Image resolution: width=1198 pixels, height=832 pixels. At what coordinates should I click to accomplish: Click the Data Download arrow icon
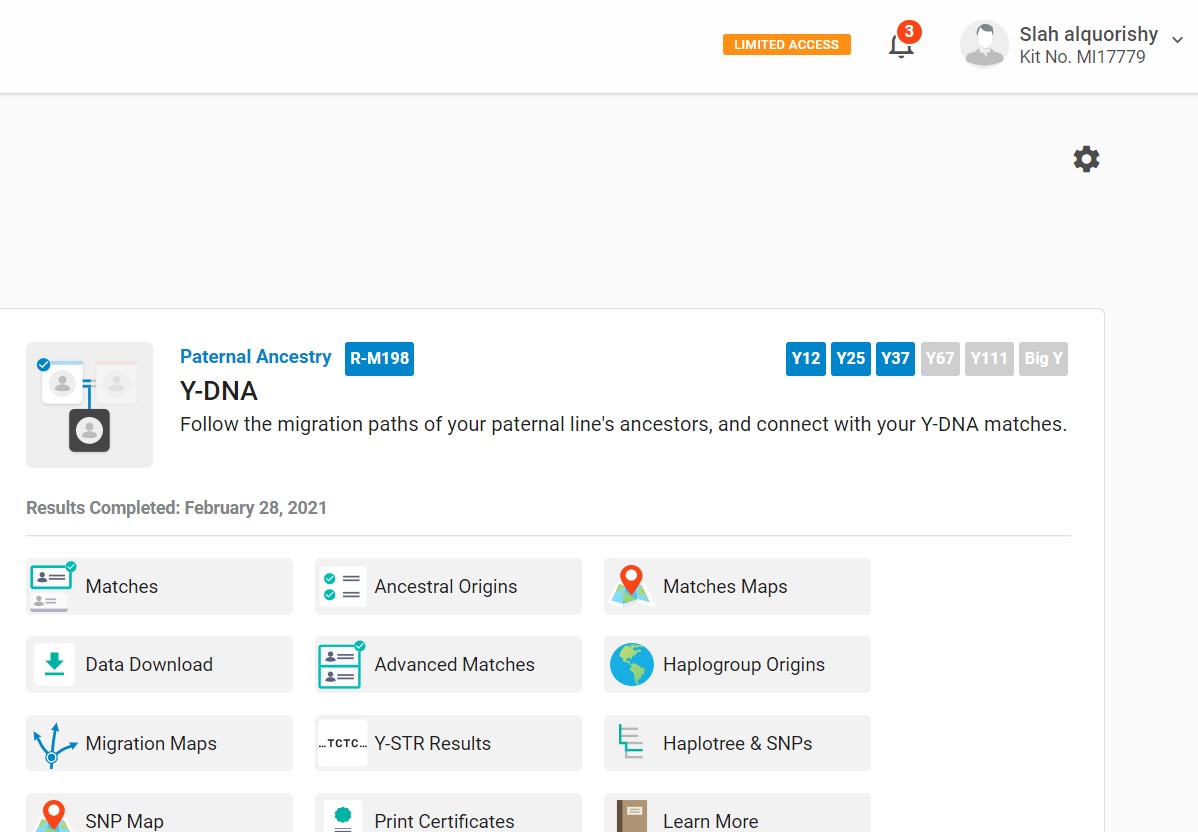[54, 664]
